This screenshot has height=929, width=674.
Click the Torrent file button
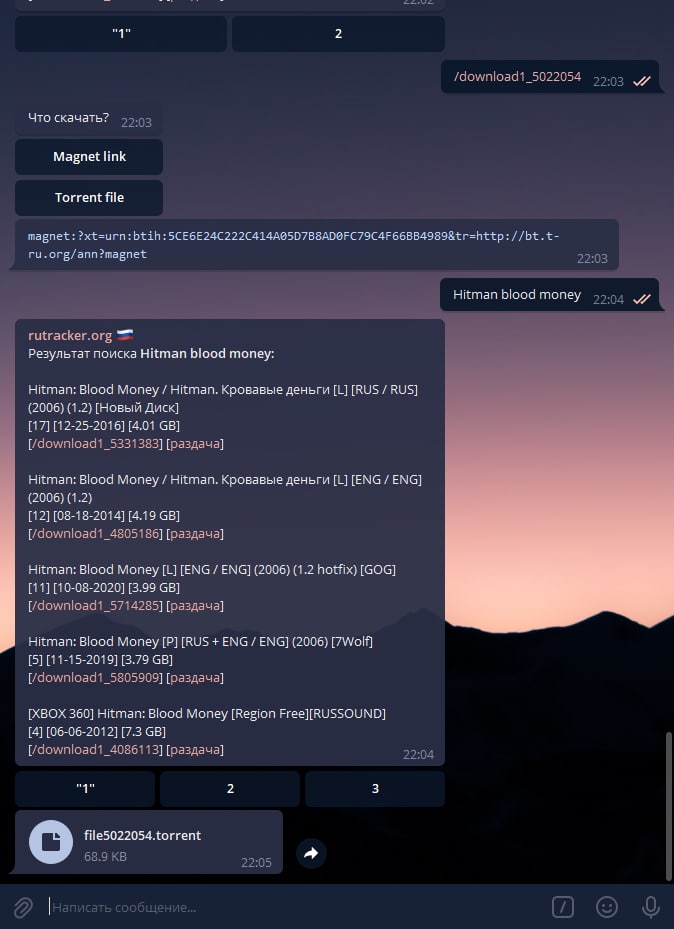(x=89, y=197)
